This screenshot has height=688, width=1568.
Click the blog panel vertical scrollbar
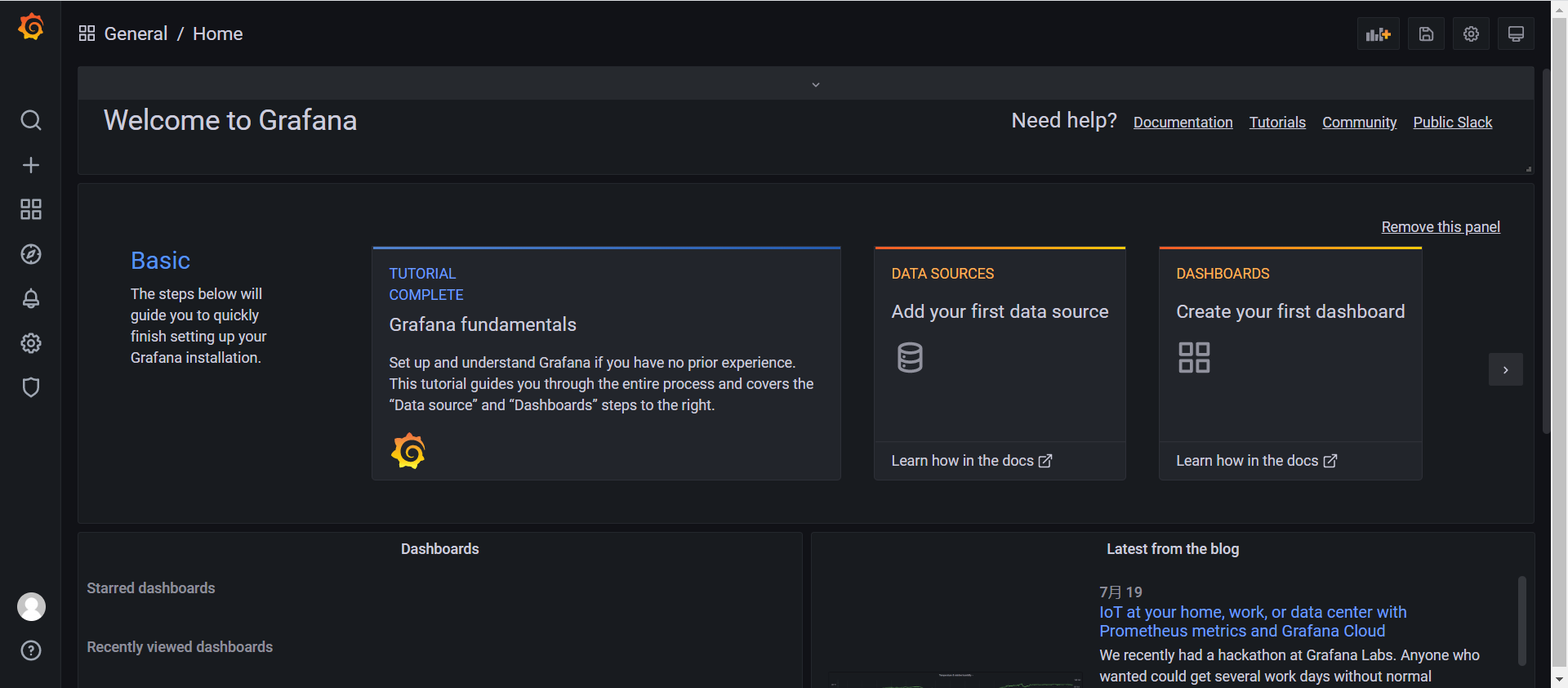[1522, 621]
